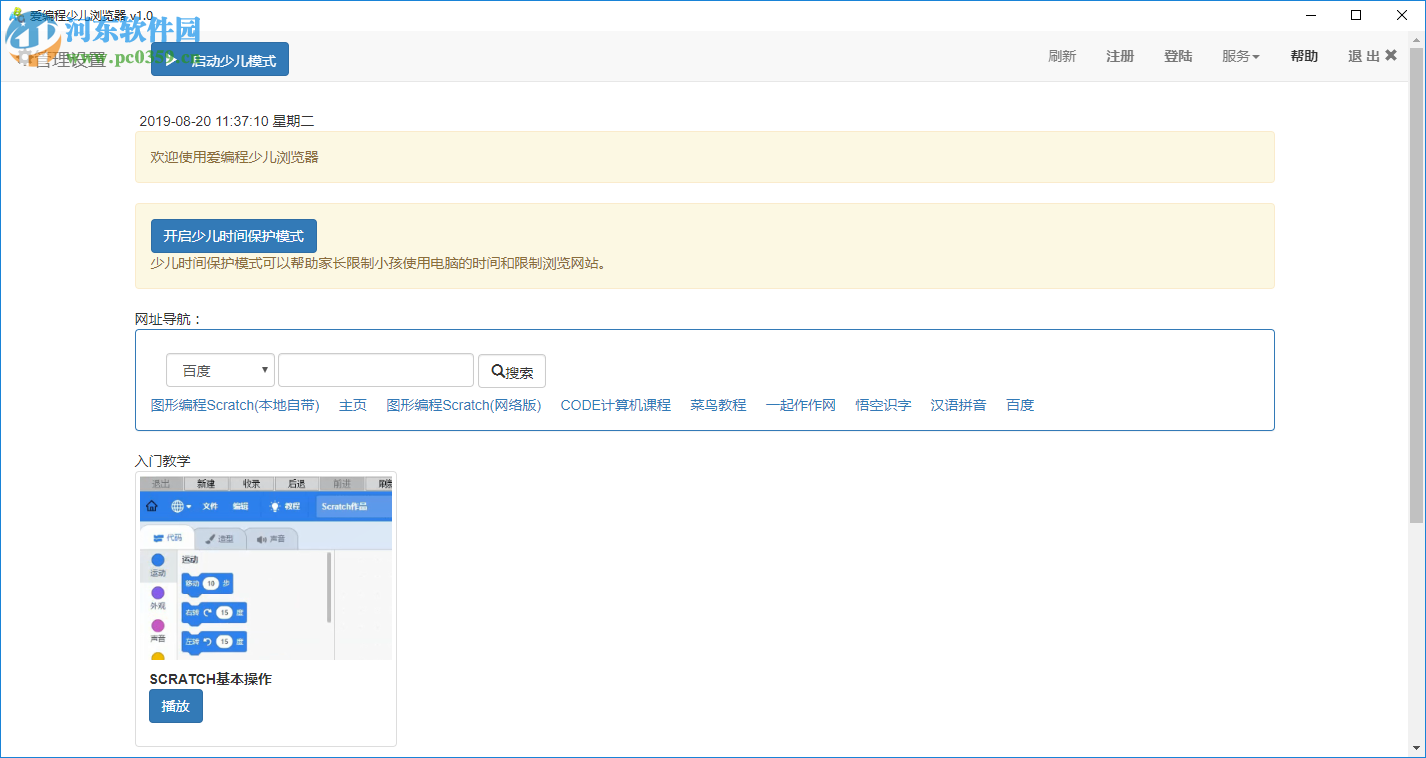Open the search engine selector showing 百度
The height and width of the screenshot is (758, 1426).
pyautogui.click(x=220, y=370)
